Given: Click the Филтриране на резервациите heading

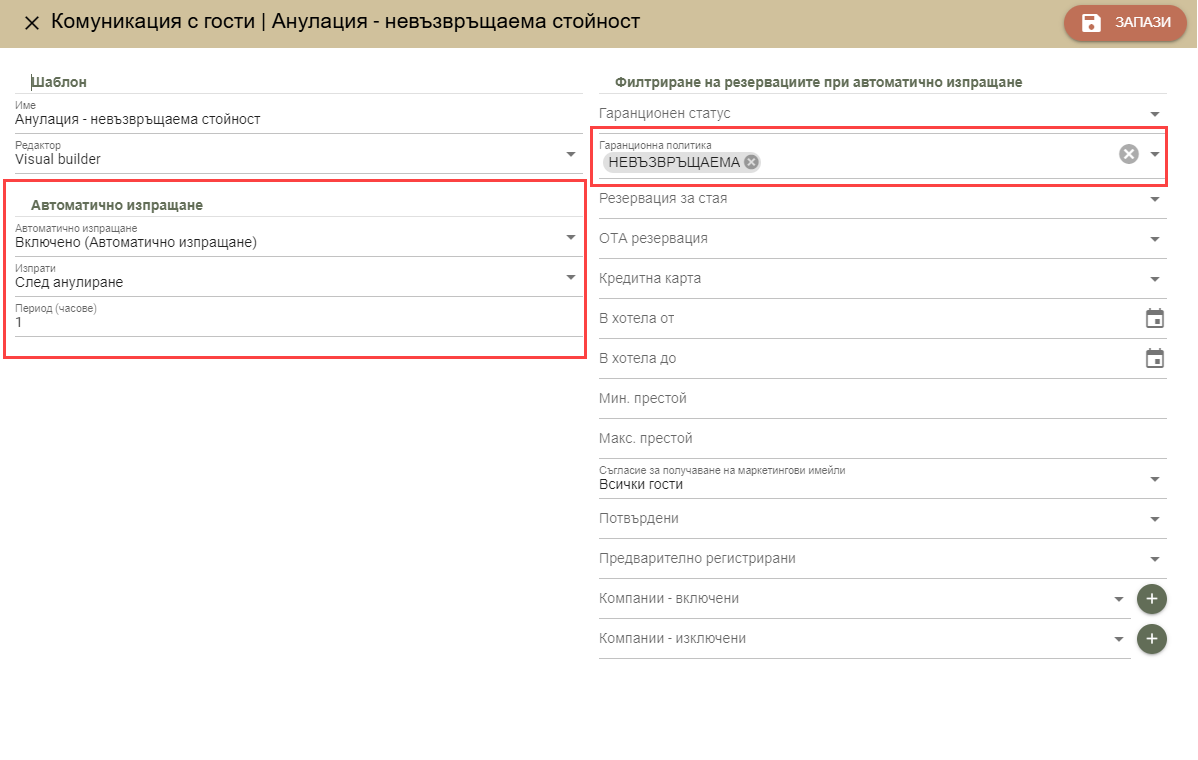Looking at the screenshot, I should (818, 82).
